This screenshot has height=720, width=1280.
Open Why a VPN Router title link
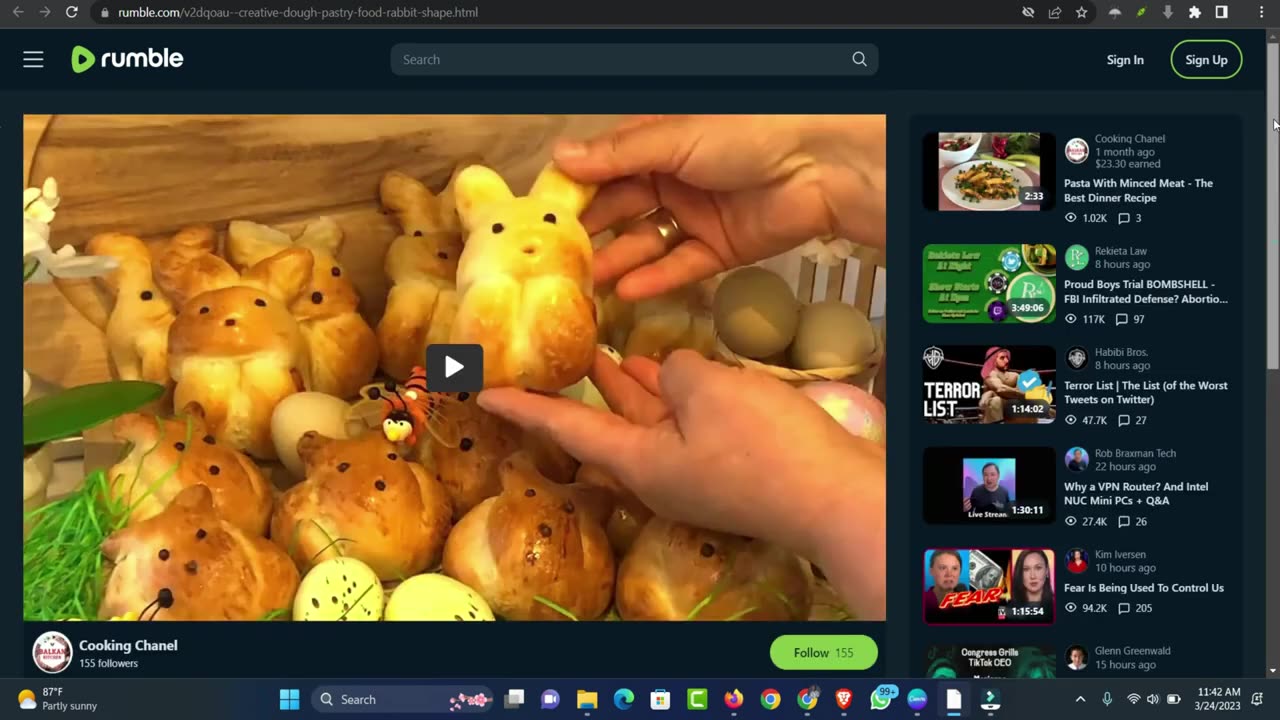1136,493
